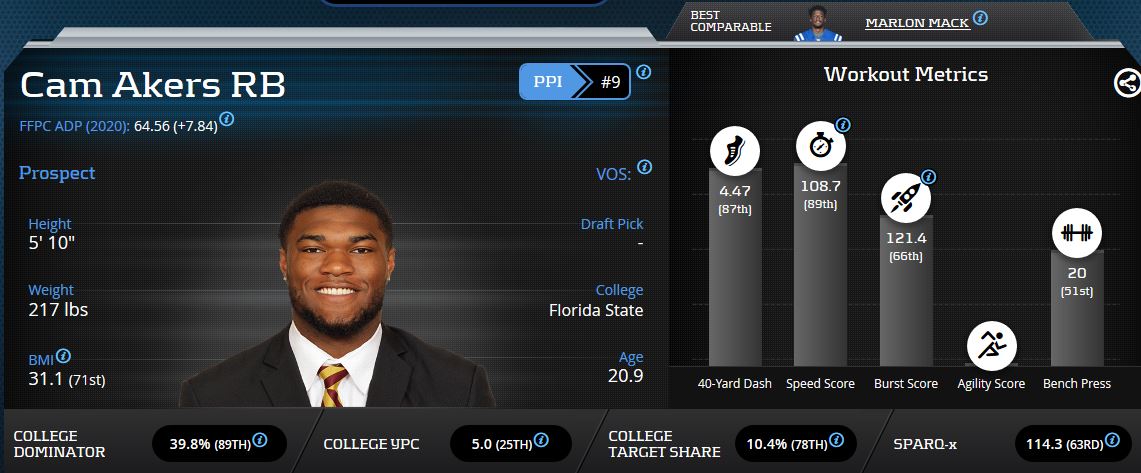Screen dimensions: 1141x473
Task: Click the 40-Yard Dash shoe icon
Action: click(x=734, y=151)
